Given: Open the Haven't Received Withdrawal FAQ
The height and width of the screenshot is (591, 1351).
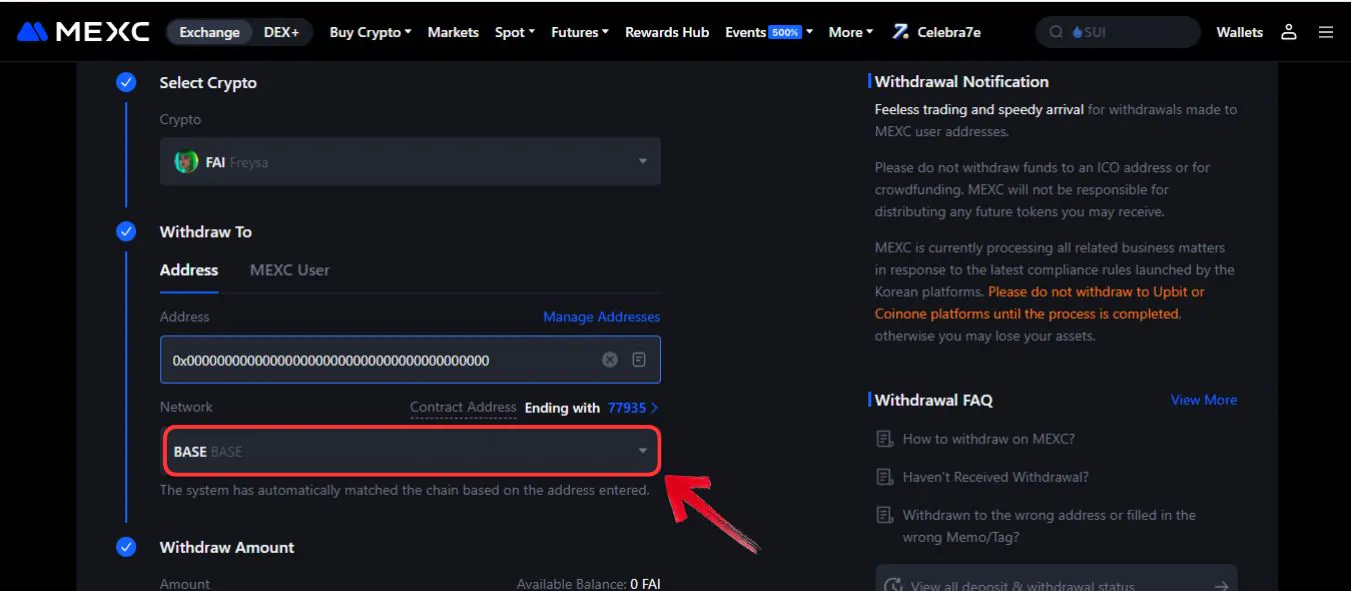Looking at the screenshot, I should pos(996,477).
